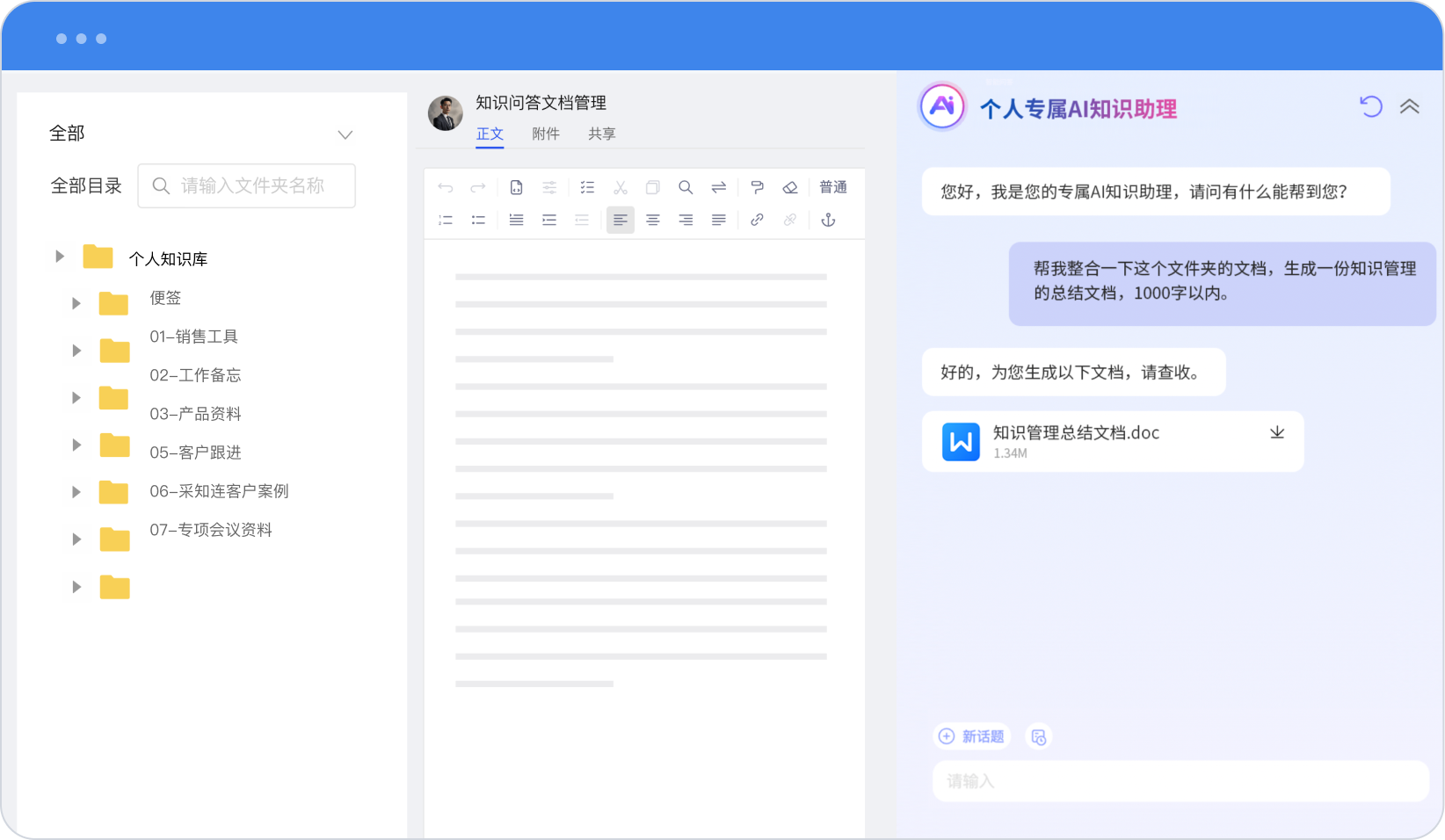This screenshot has height=840, width=1445.
Task: Click the refresh icon in AI assistant header
Action: pyautogui.click(x=1371, y=106)
